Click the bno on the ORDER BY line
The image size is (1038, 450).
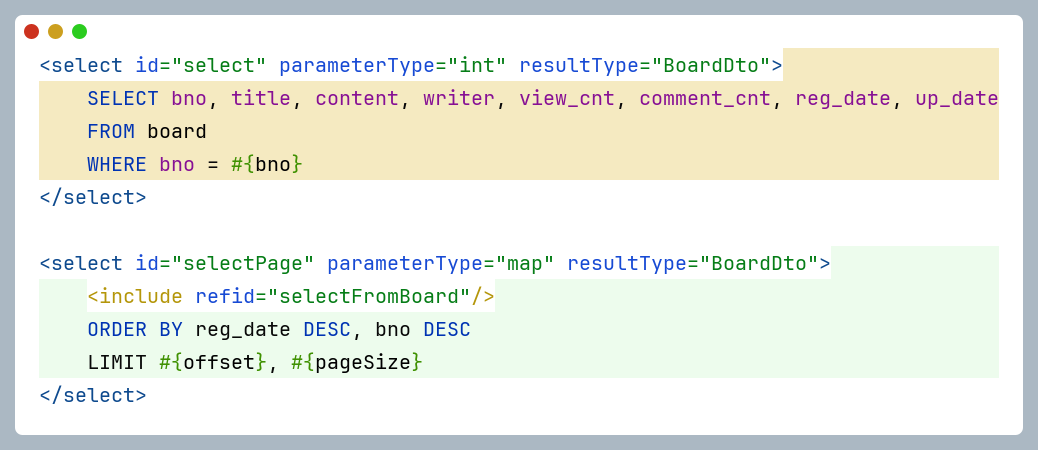[x=393, y=330]
